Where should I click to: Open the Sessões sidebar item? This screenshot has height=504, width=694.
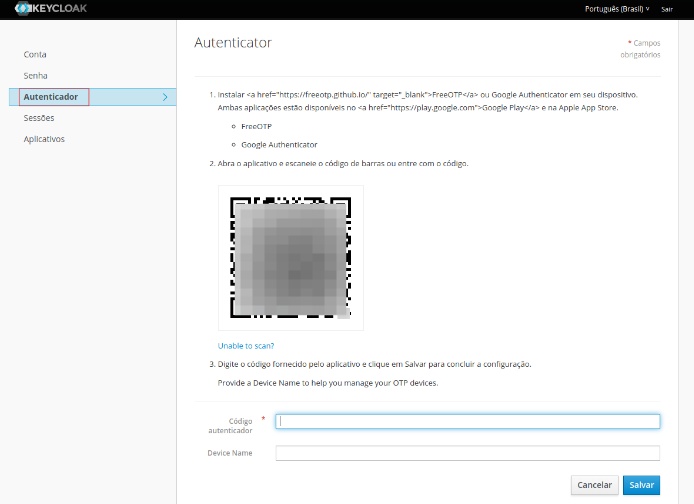(39, 118)
